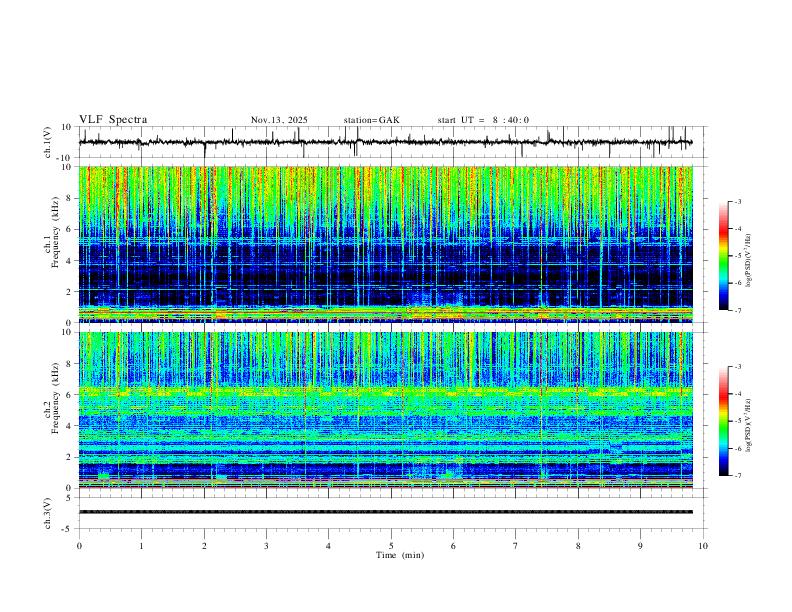Viewport: 792px width, 612px height.
Task: Click the ch.1 PSD color scale bar
Action: click(723, 256)
